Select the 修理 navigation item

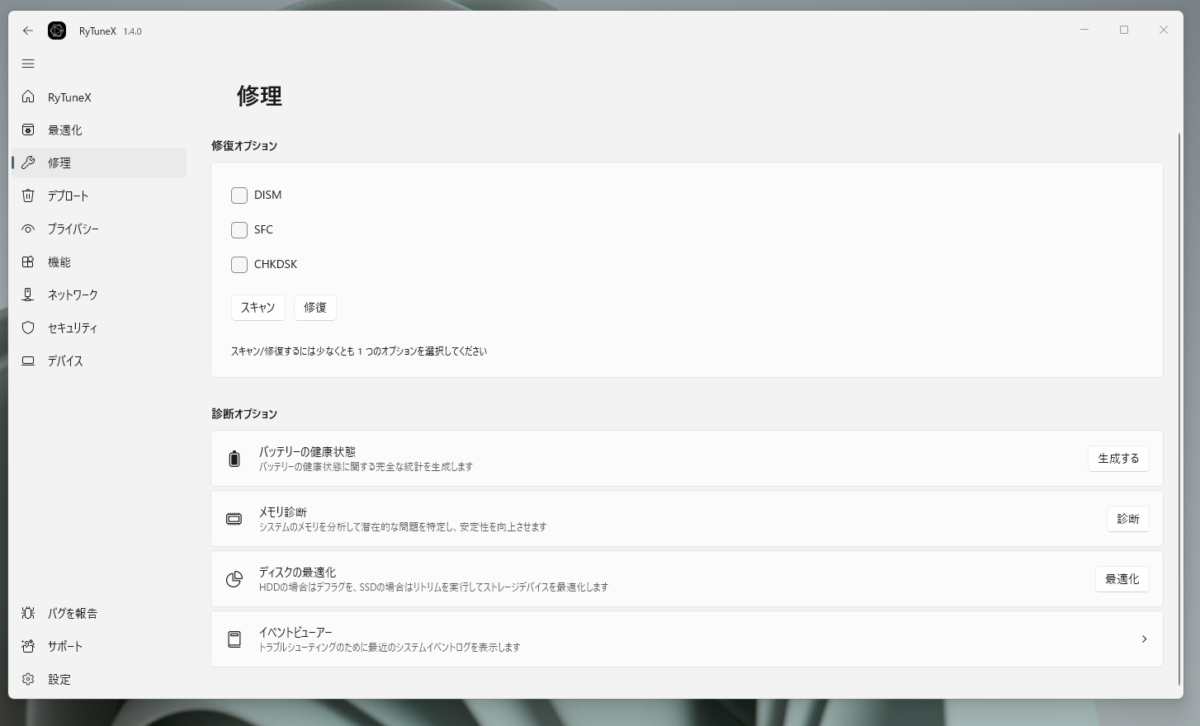[99, 163]
